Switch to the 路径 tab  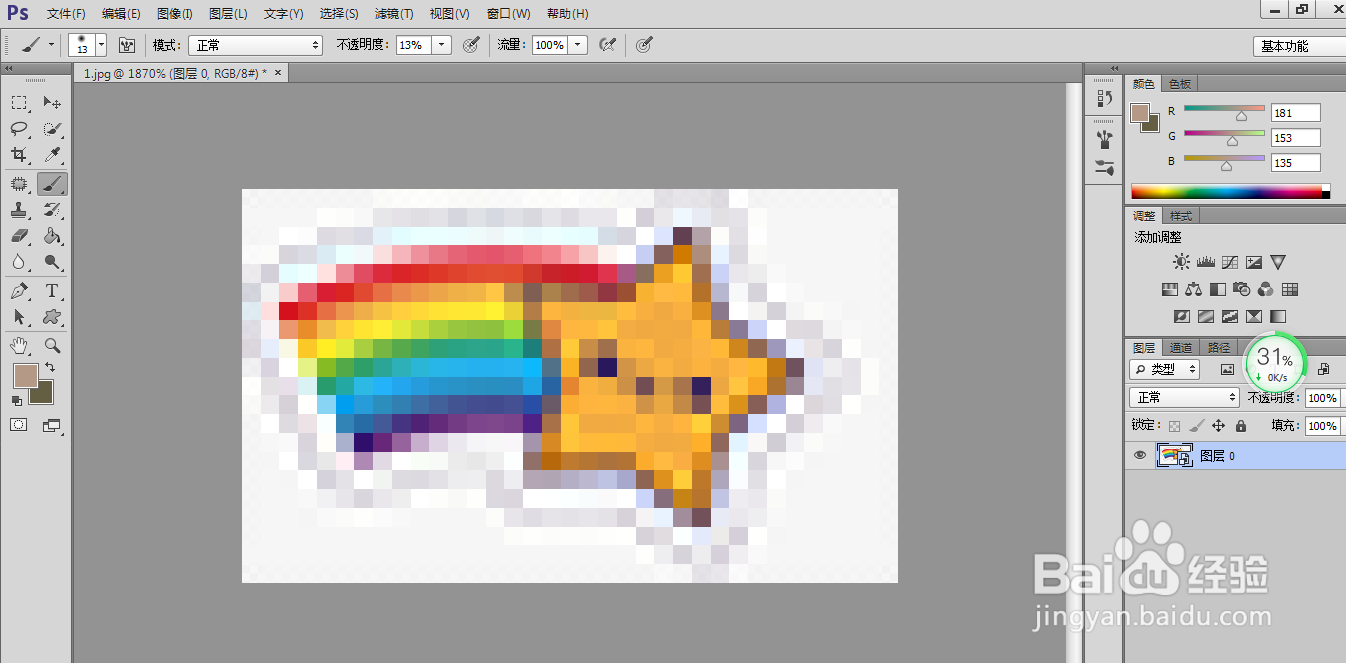1219,348
